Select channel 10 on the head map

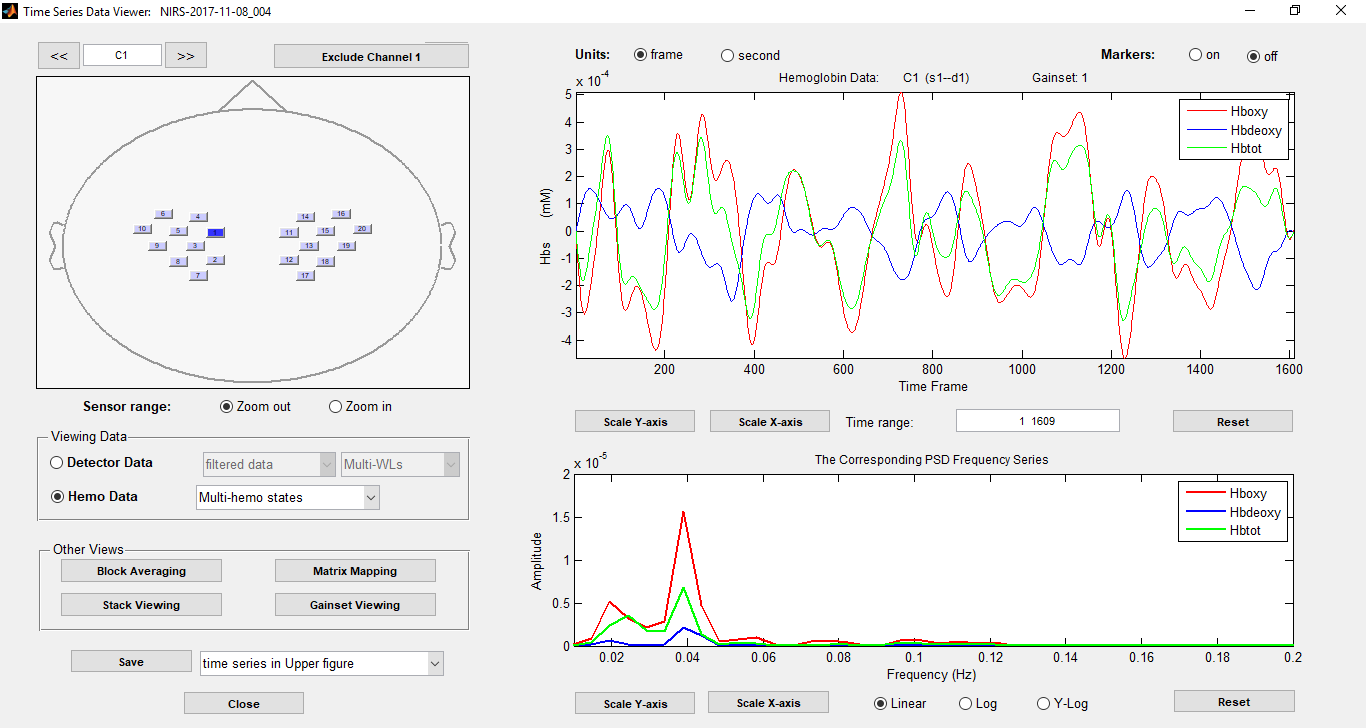pos(142,228)
